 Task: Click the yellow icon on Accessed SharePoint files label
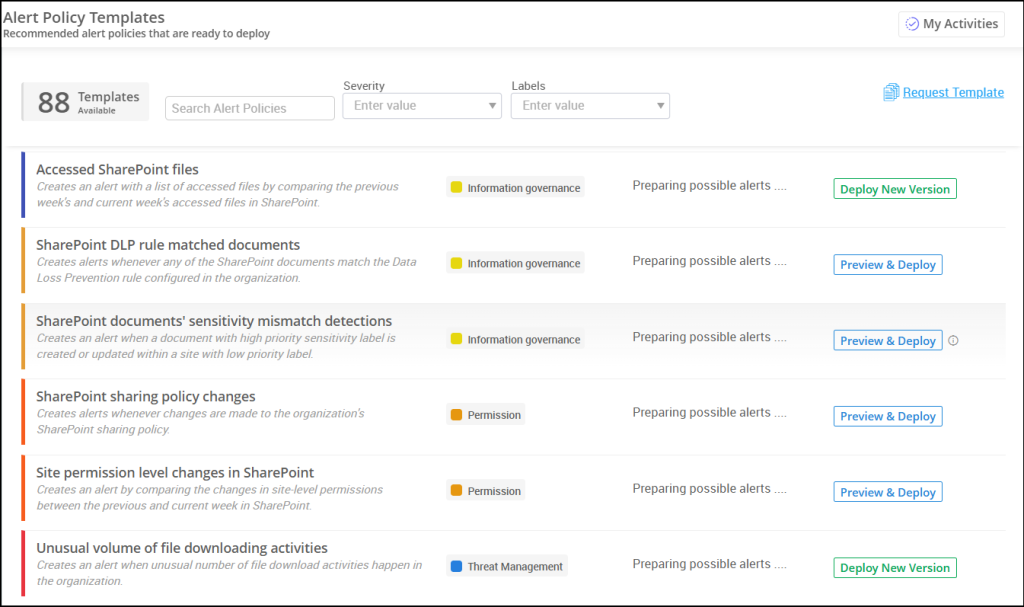456,186
